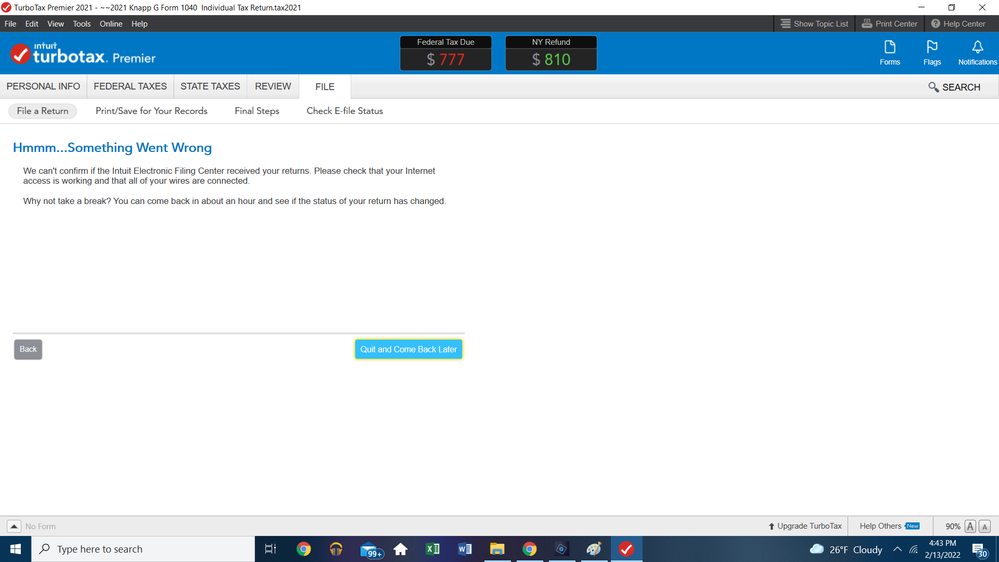Click the TurboTax Premier logo
999x562 pixels.
click(x=83, y=54)
